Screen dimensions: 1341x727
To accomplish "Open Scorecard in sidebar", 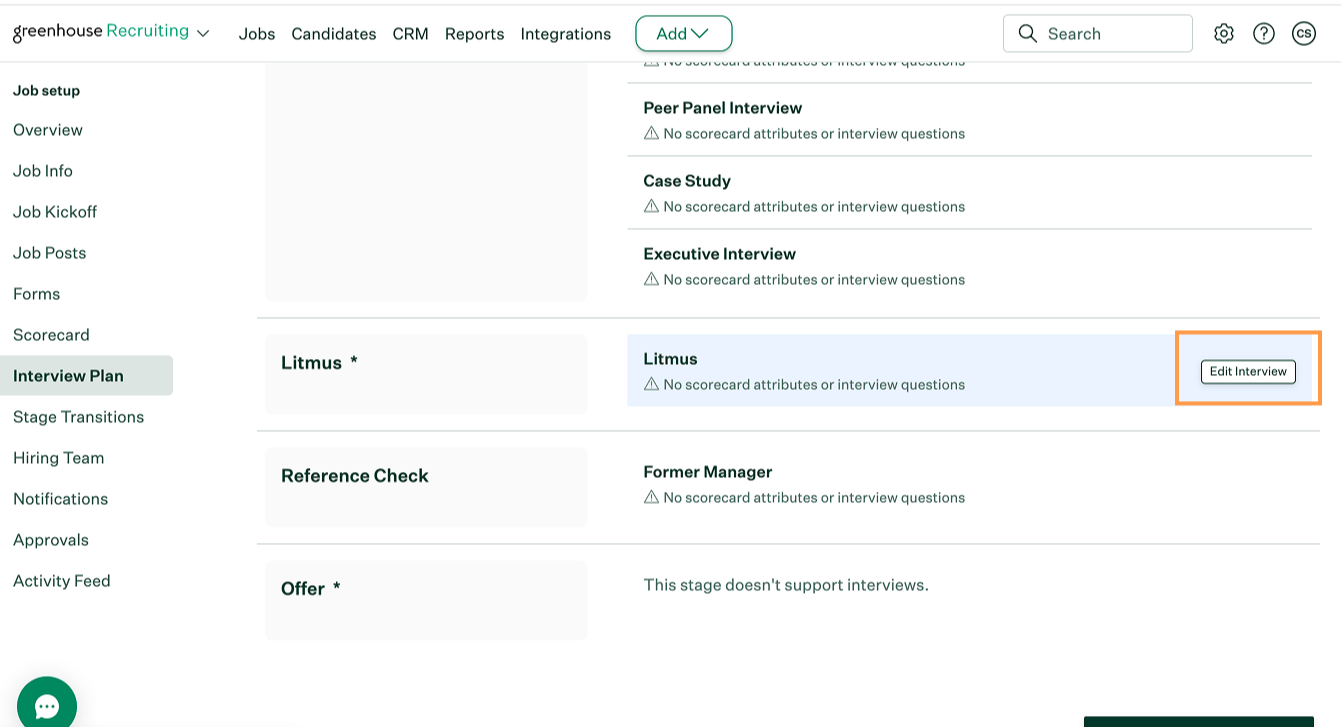I will (51, 335).
